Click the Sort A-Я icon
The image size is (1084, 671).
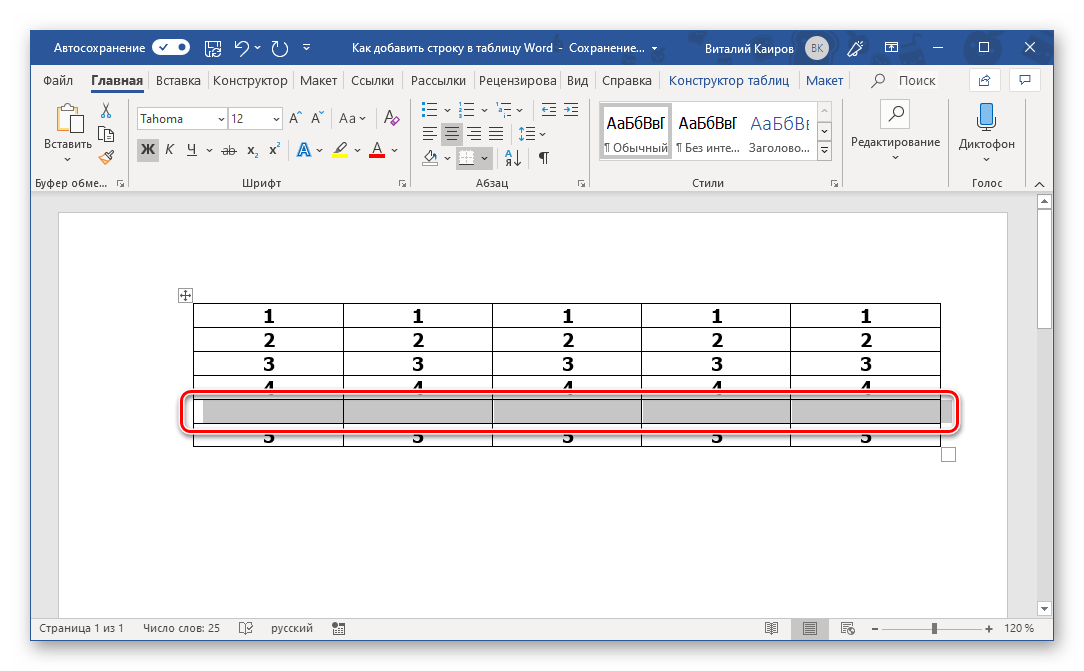pyautogui.click(x=513, y=158)
